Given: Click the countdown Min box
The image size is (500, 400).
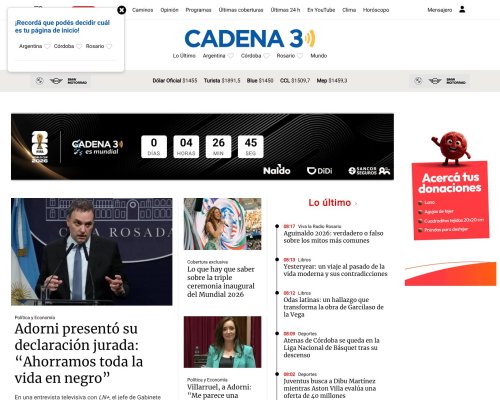Looking at the screenshot, I should (218, 147).
